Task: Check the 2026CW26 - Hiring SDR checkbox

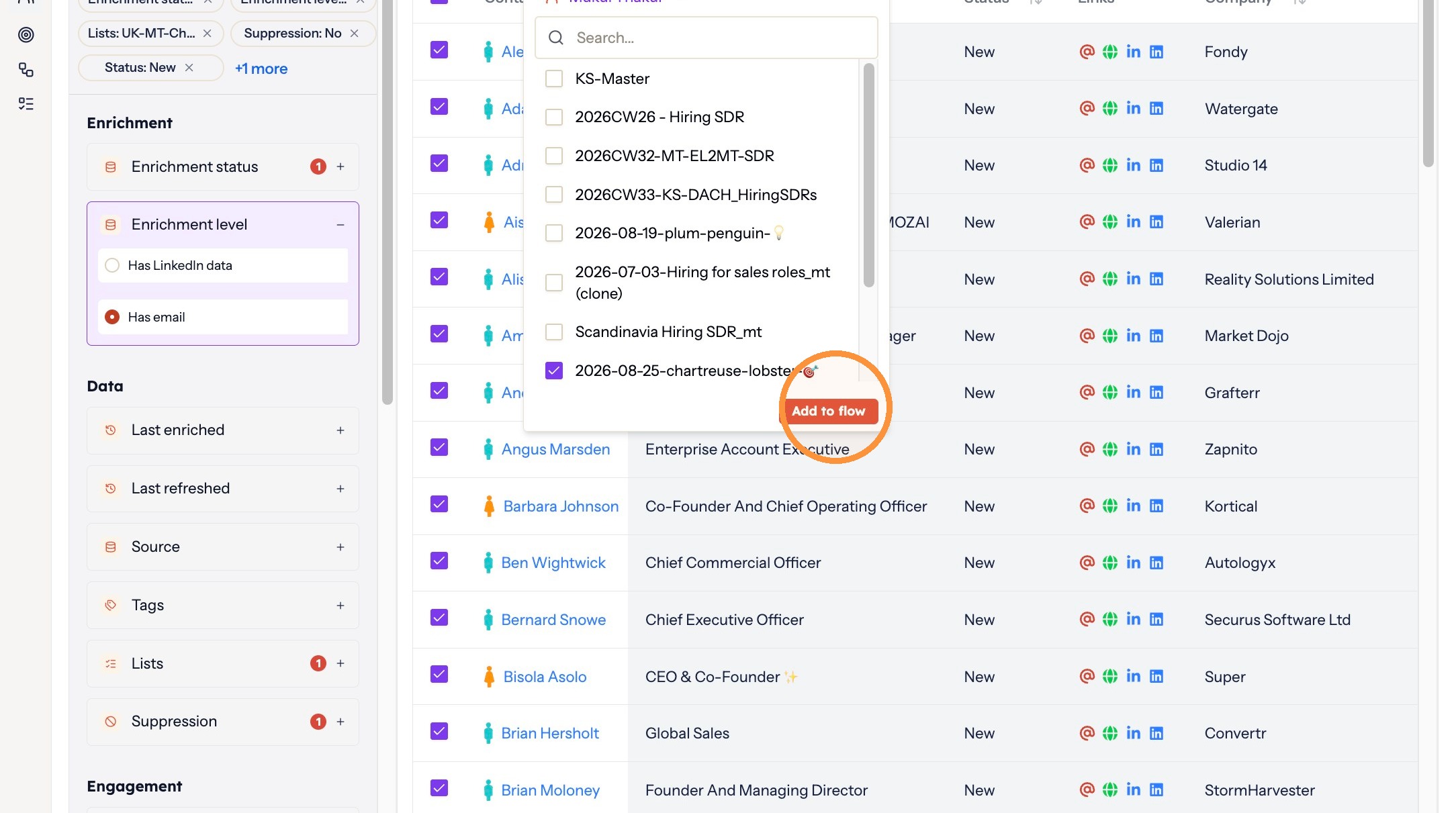Action: [553, 117]
